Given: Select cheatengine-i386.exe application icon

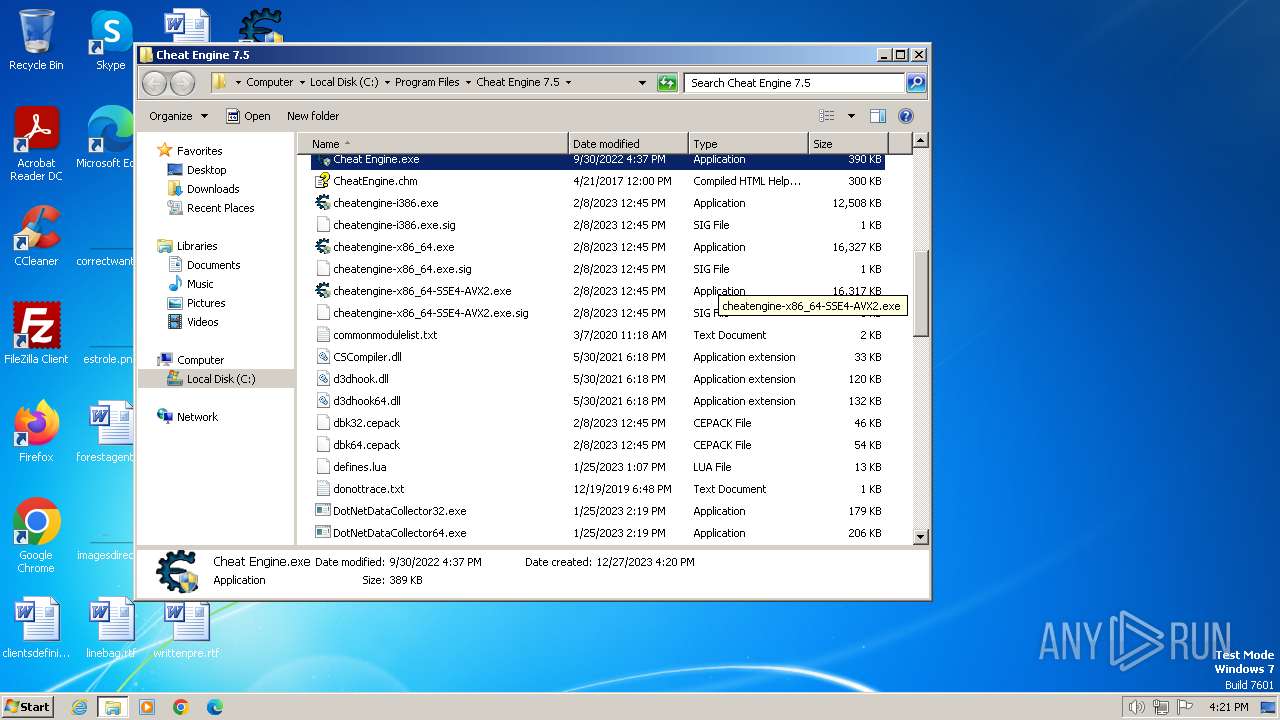Looking at the screenshot, I should [x=322, y=203].
